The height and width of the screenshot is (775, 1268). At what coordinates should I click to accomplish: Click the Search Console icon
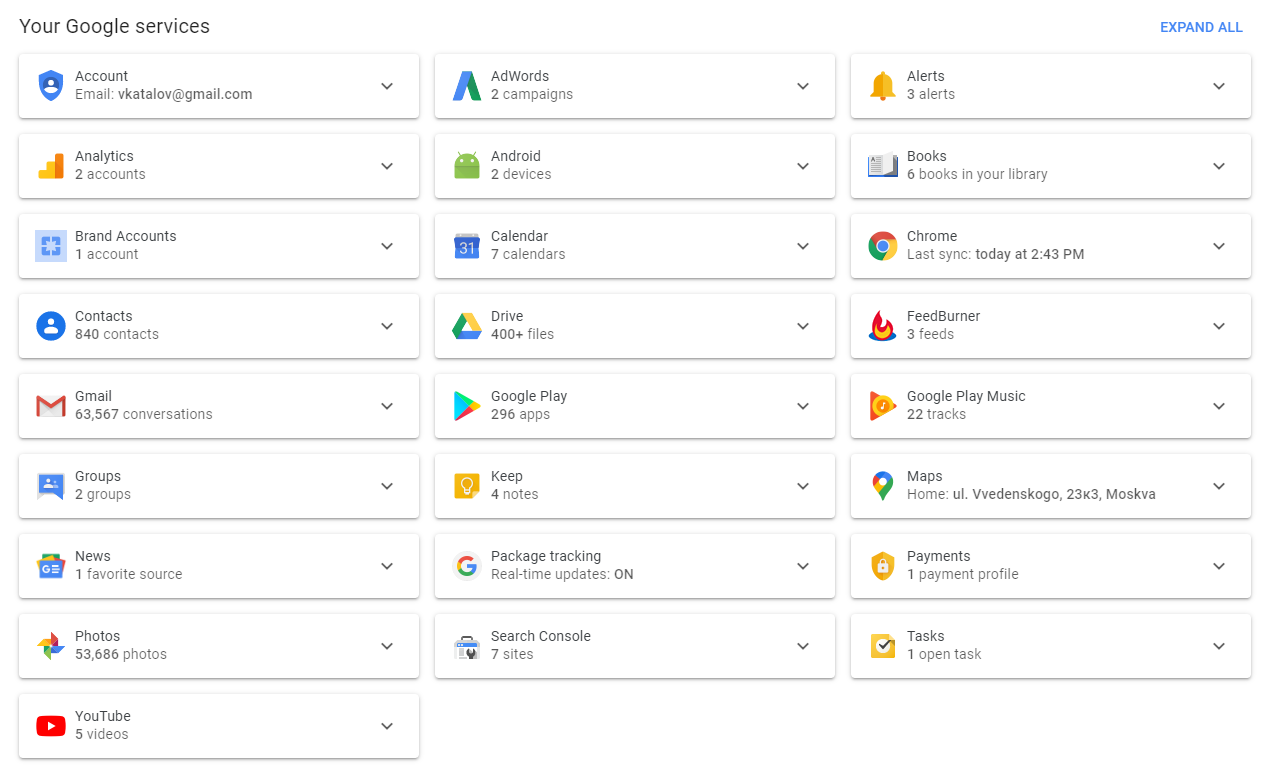(467, 646)
